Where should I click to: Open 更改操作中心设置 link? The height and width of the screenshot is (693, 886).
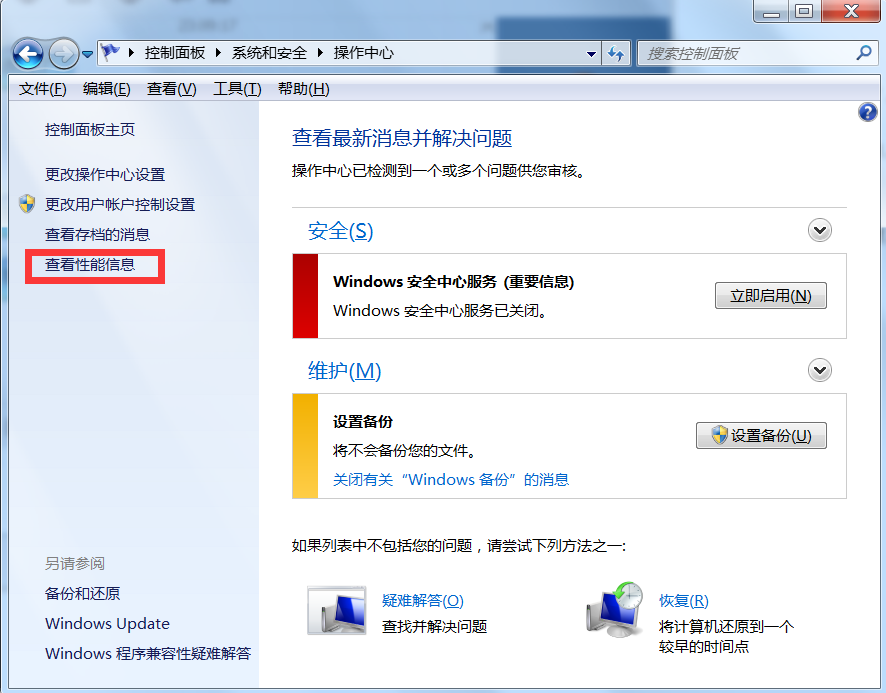pyautogui.click(x=105, y=175)
